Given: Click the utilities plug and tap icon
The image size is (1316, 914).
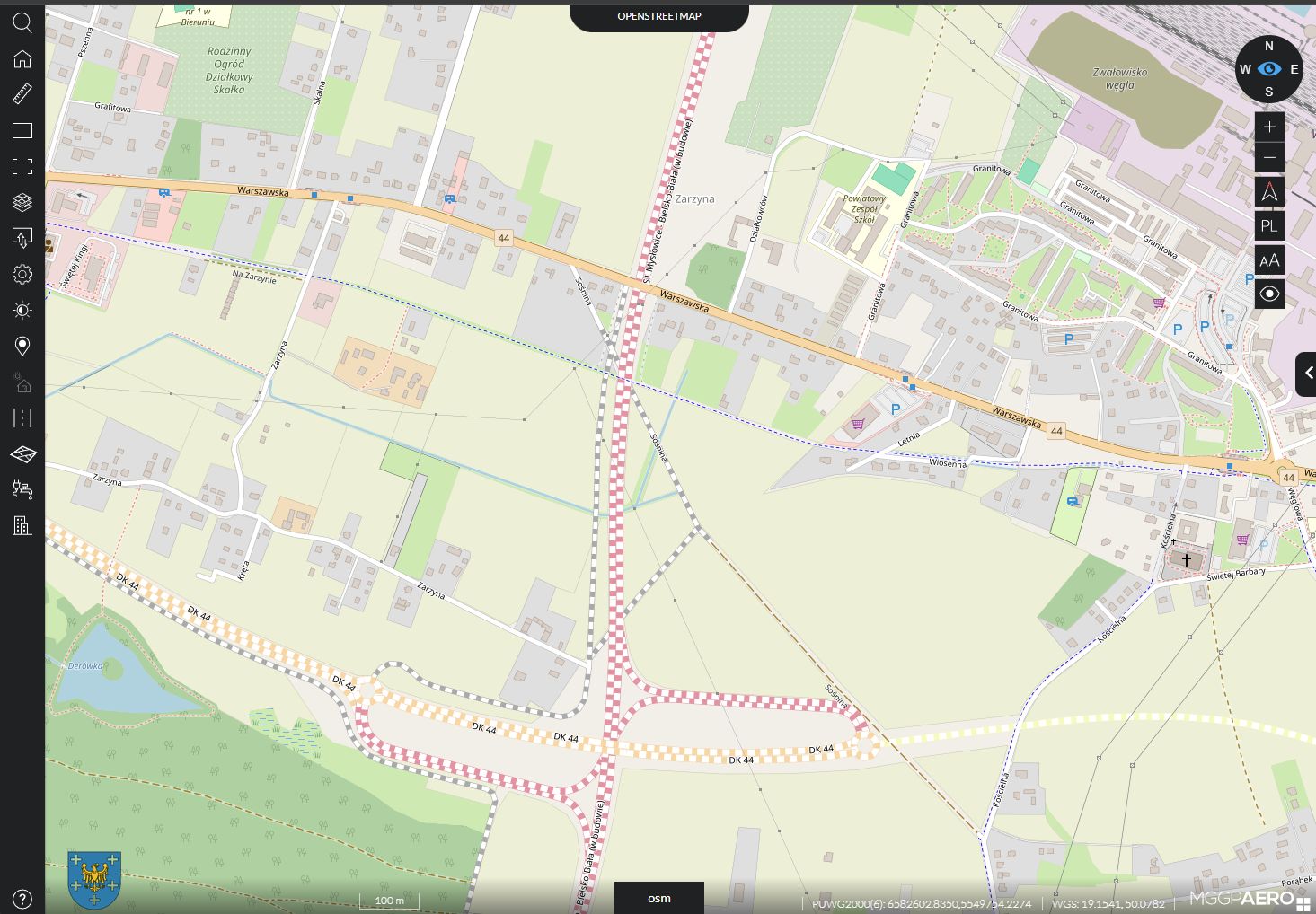Looking at the screenshot, I should click(22, 489).
